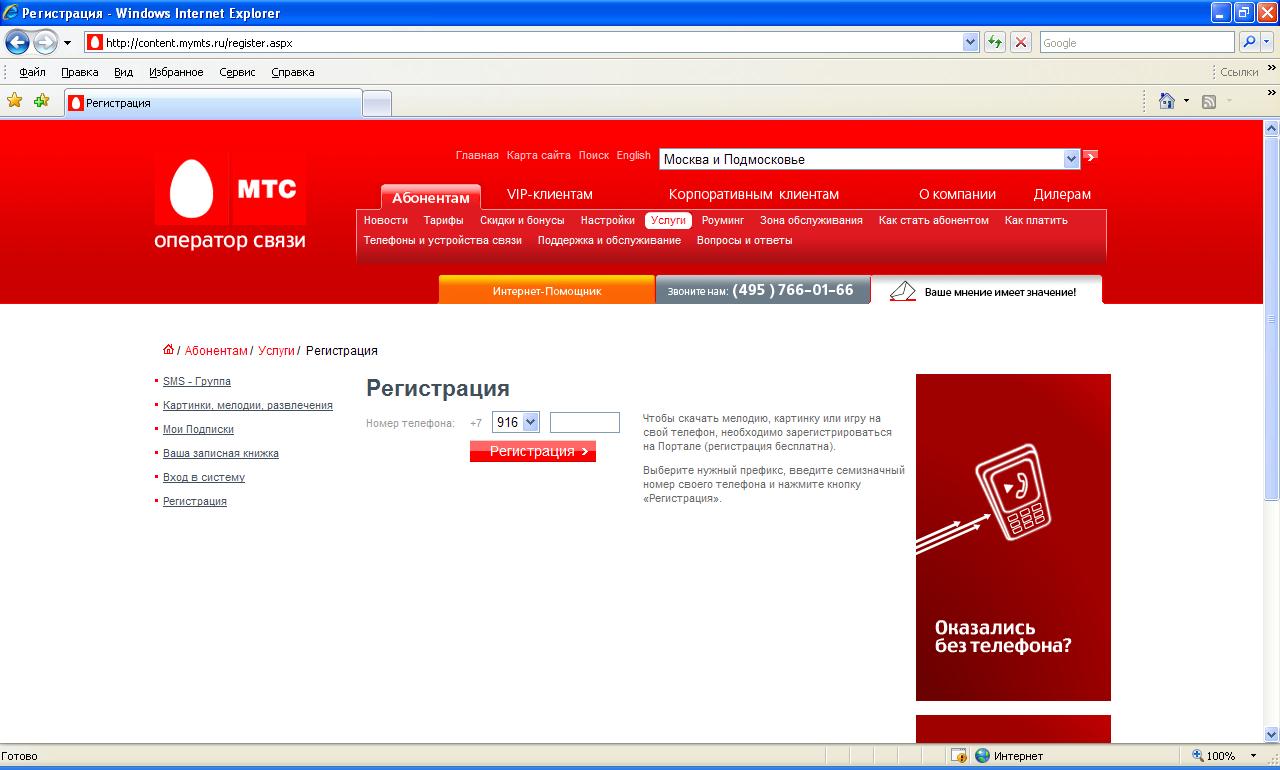Screen dimensions: 1280x770
Task: Select the Корпоративным клиентам tab
Action: (754, 194)
